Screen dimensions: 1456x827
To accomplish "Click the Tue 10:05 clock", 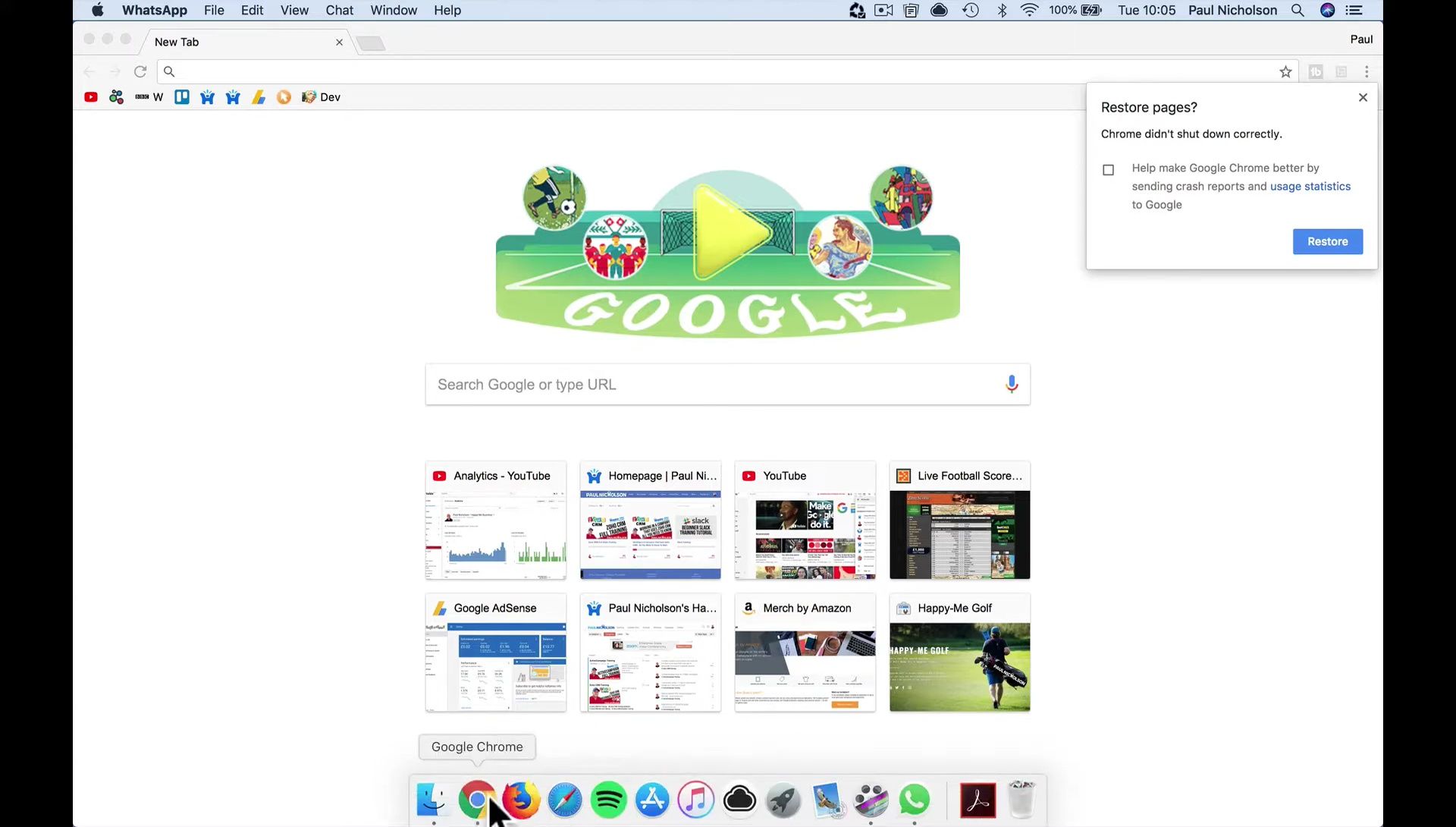I will 1147,10.
